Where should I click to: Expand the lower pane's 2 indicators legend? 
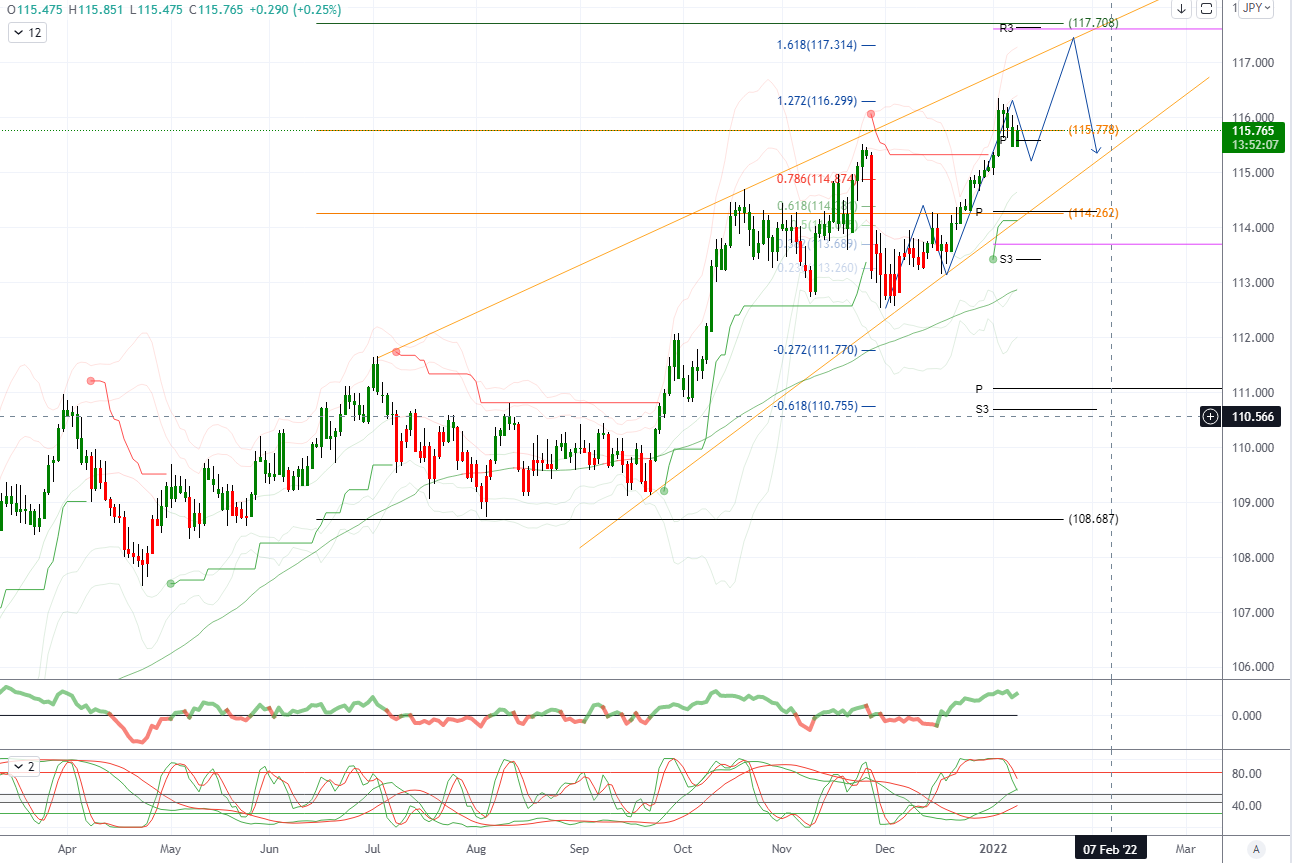coord(22,767)
